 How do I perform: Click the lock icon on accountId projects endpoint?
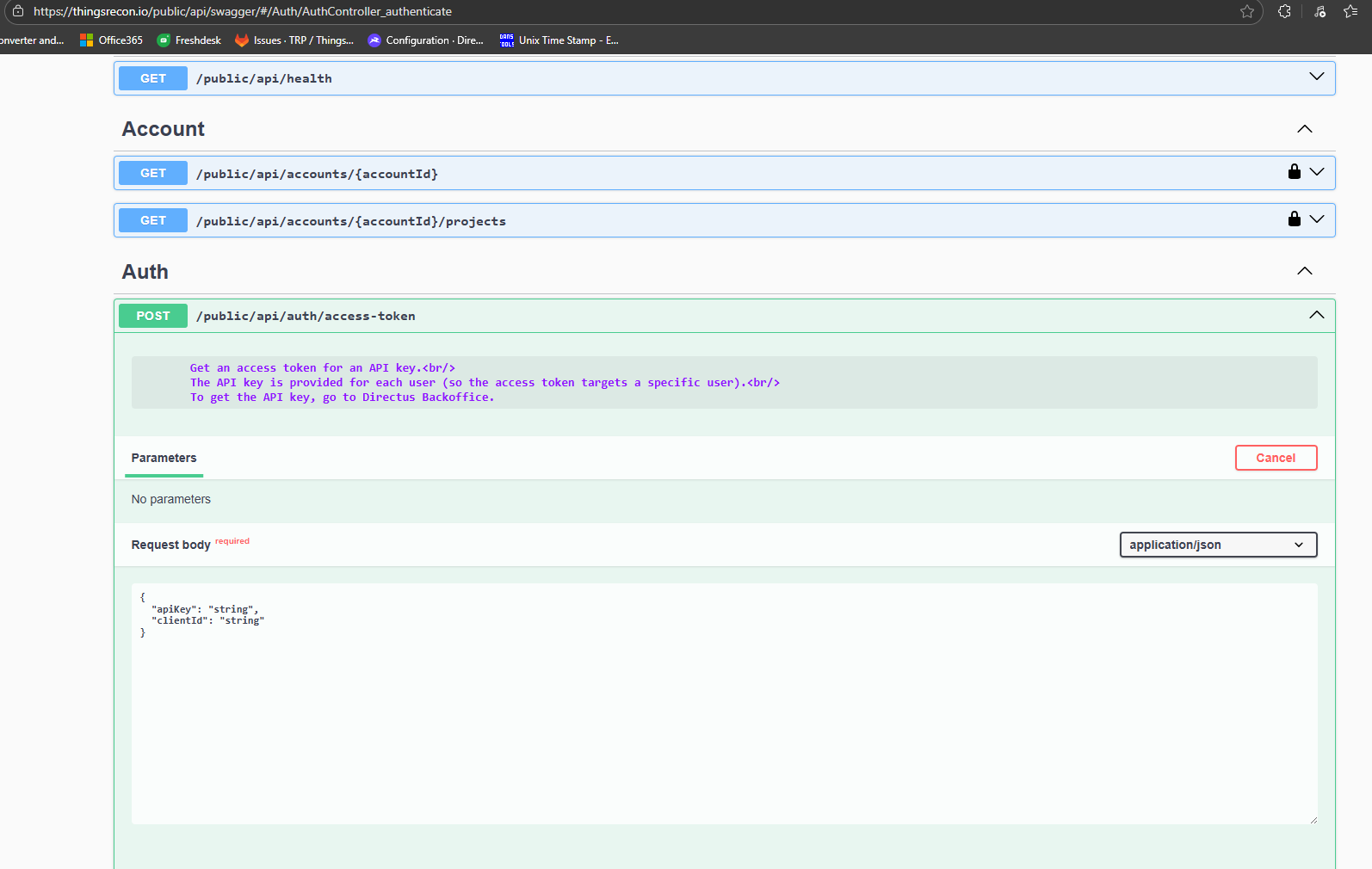1294,219
